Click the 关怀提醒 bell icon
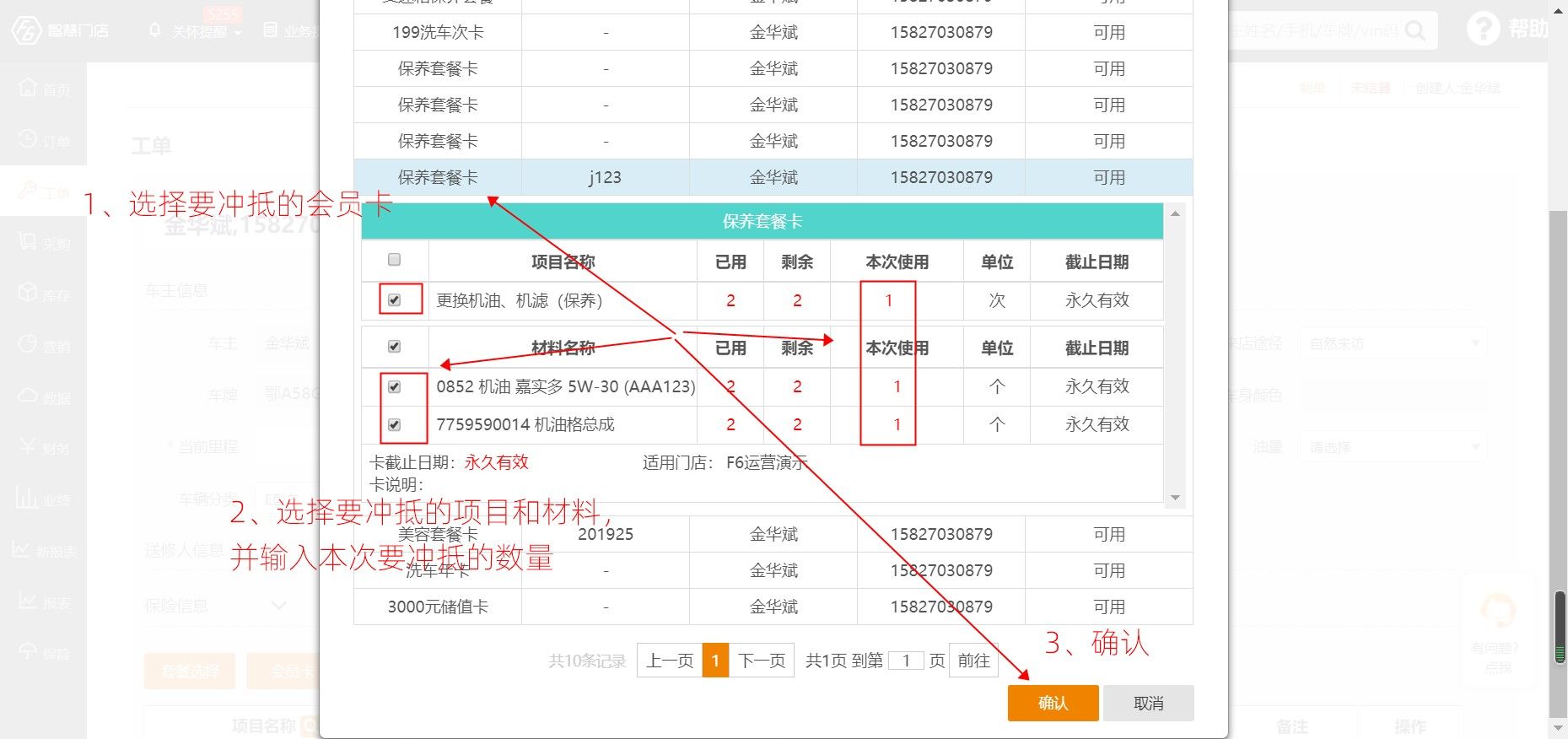 pyautogui.click(x=154, y=30)
